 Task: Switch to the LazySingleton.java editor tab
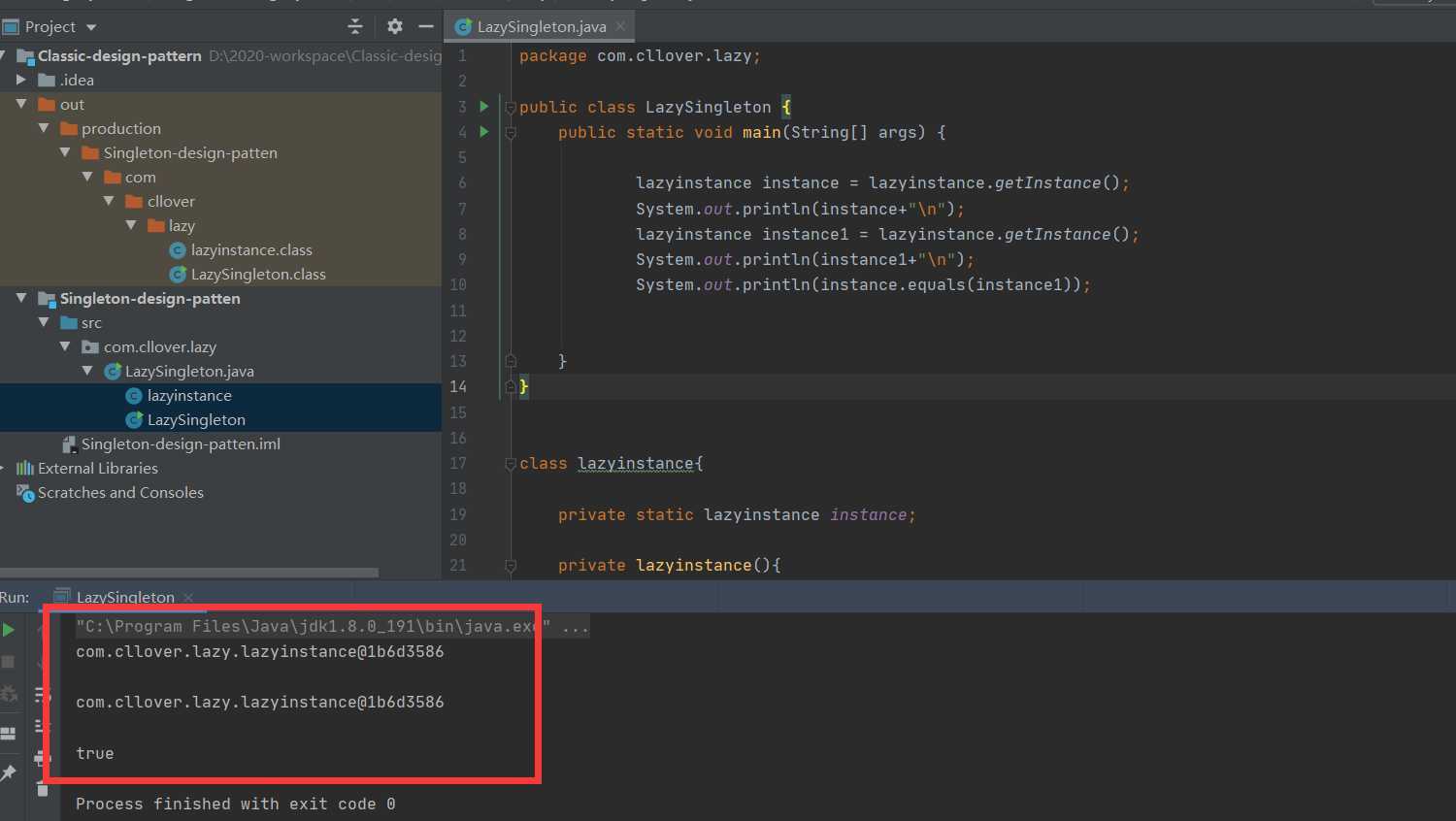point(541,27)
